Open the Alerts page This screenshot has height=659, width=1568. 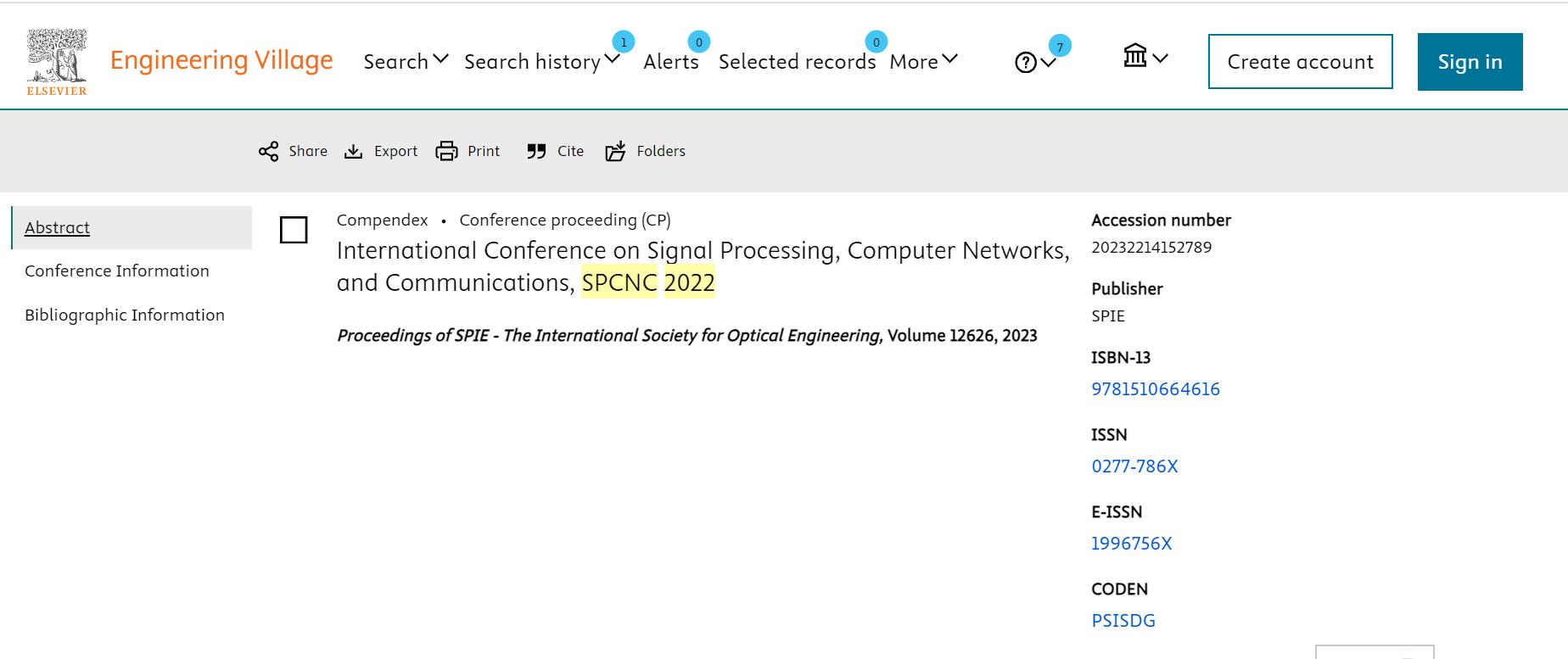pos(671,61)
